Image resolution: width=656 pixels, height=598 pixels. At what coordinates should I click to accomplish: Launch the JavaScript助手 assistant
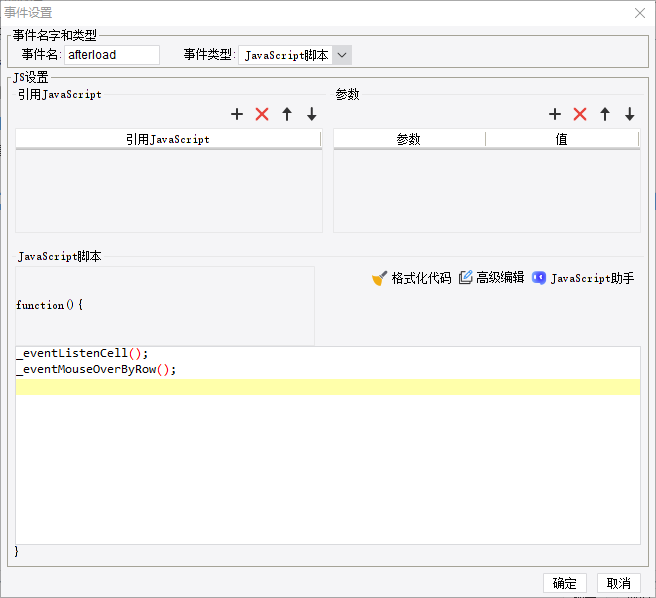(x=592, y=278)
